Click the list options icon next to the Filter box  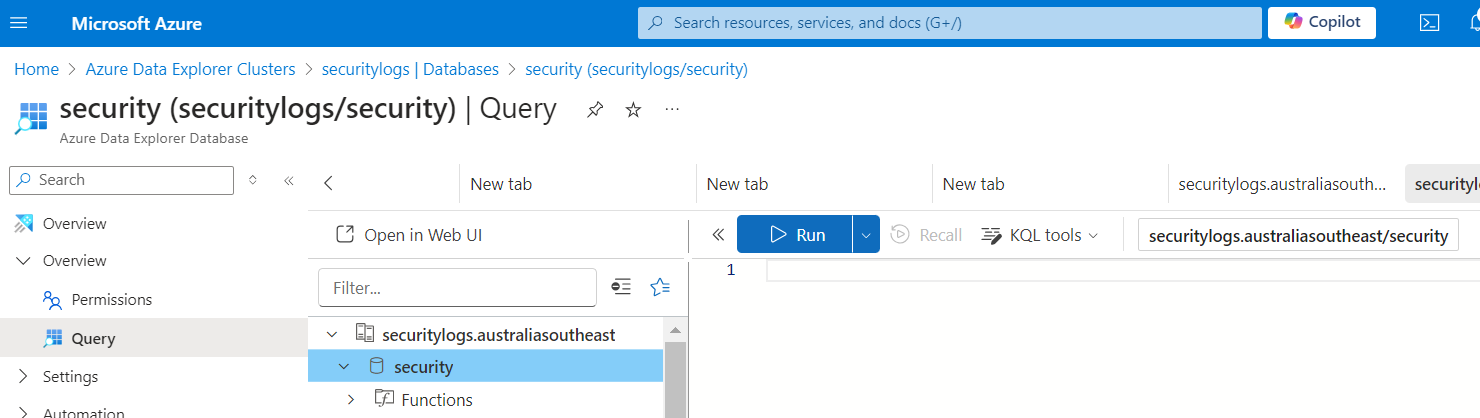coord(621,287)
